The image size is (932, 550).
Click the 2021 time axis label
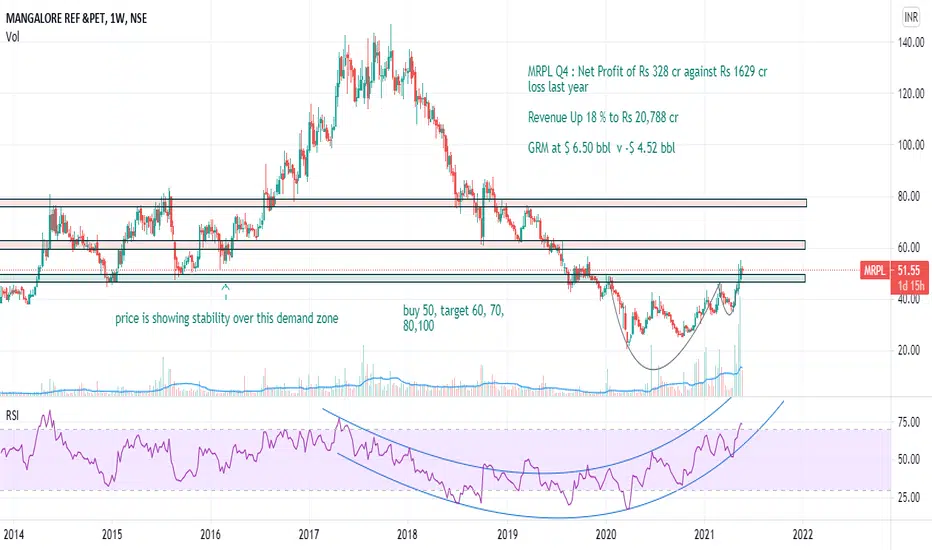704,534
